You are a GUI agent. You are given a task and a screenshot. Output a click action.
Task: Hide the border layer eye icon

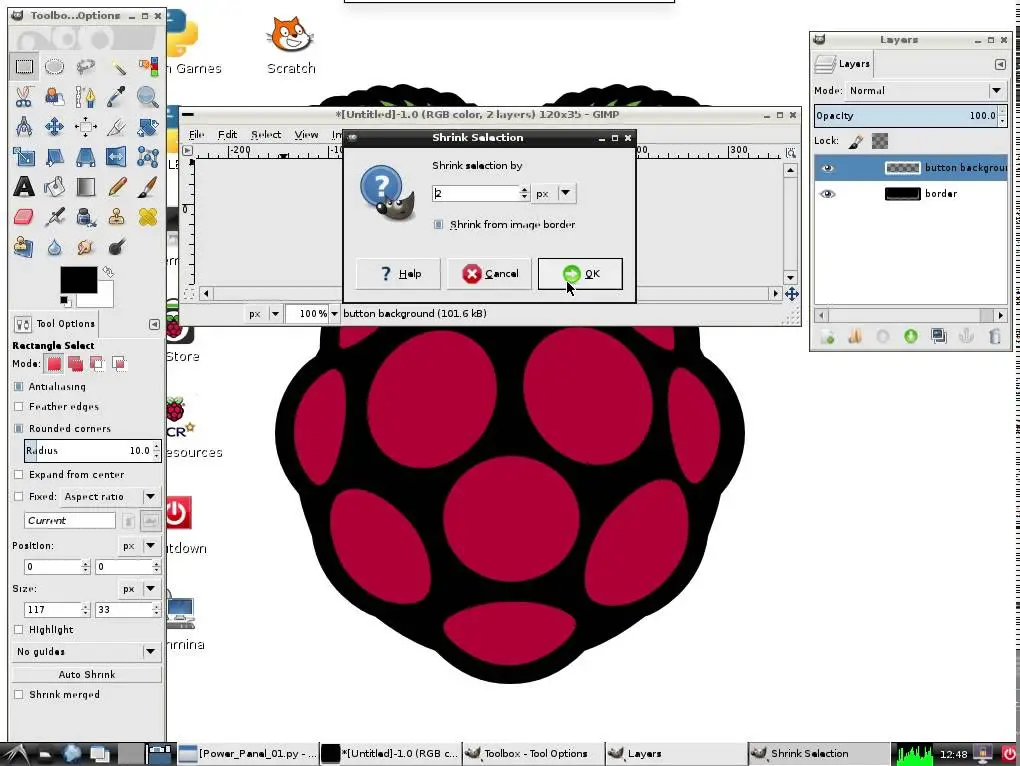tap(827, 194)
